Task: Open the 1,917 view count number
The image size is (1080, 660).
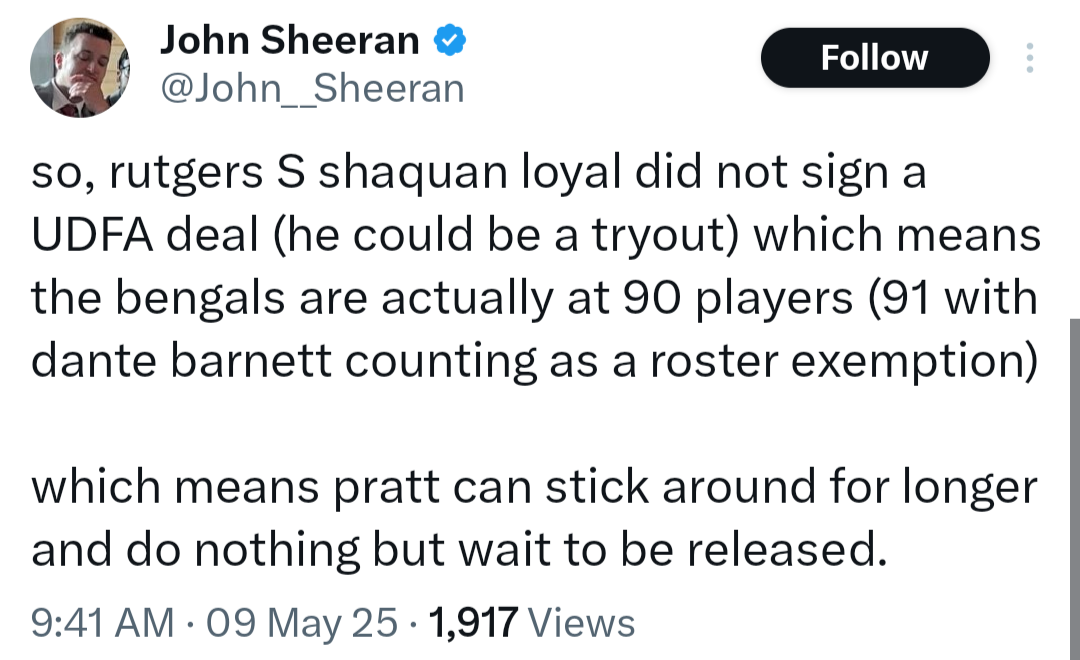Action: click(x=472, y=622)
